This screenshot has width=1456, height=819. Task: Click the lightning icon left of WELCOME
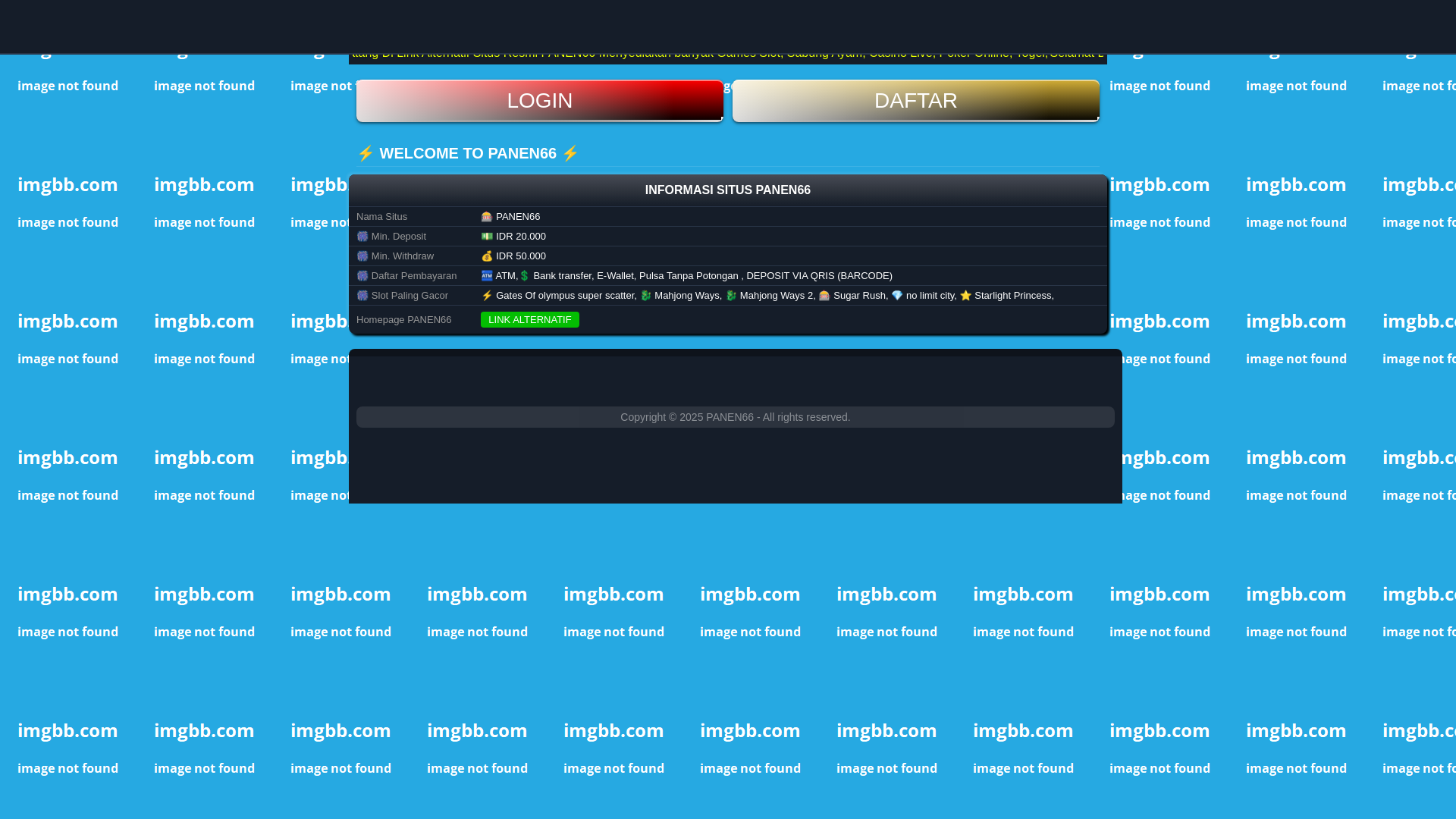click(366, 153)
